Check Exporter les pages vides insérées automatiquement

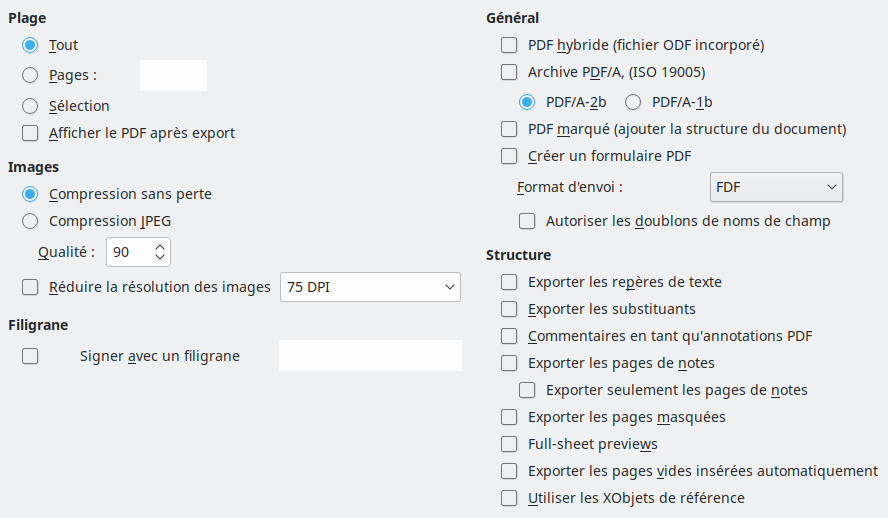[x=509, y=471]
